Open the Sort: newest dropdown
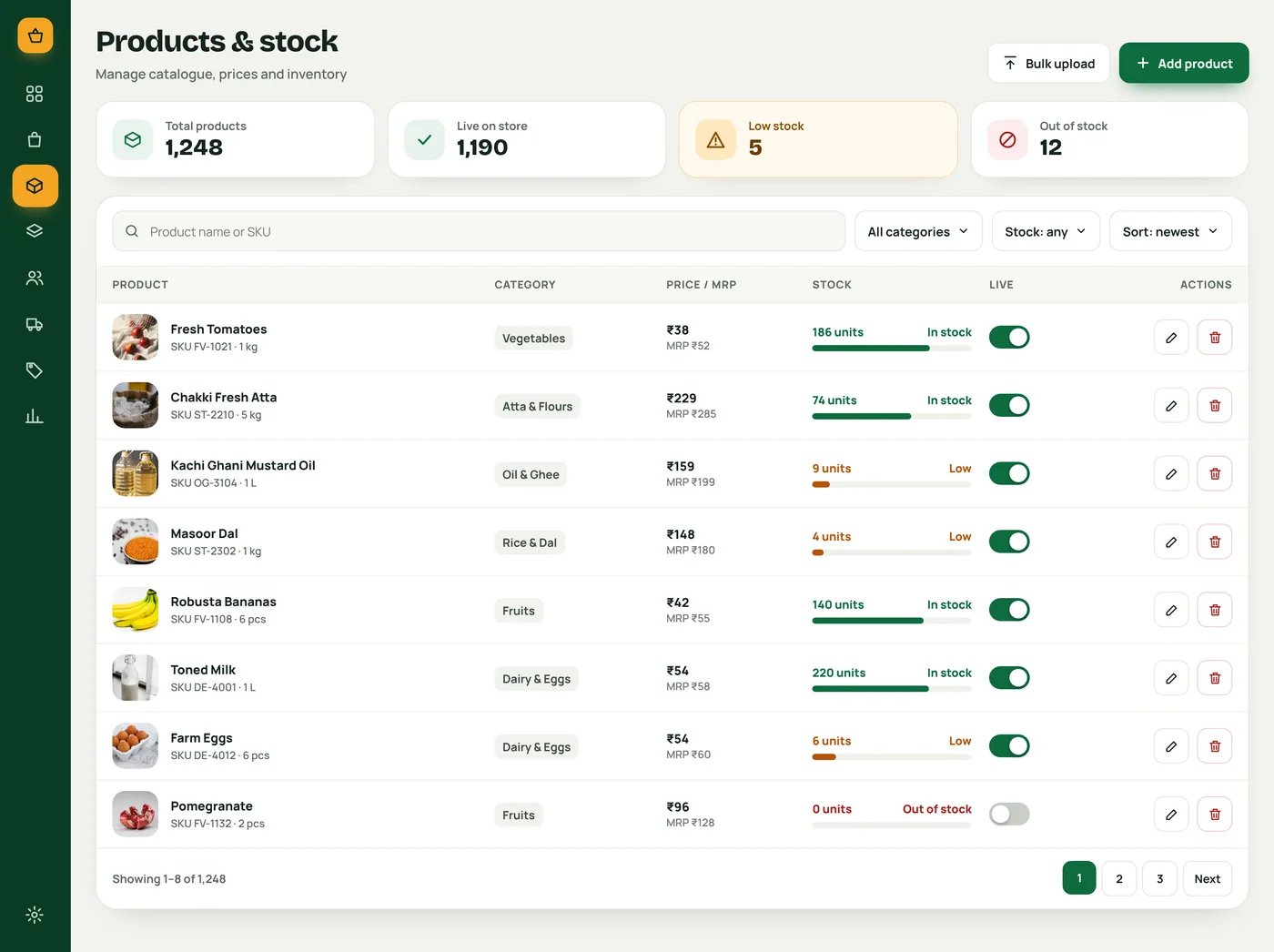Viewport: 1274px width, 952px height. [1170, 231]
